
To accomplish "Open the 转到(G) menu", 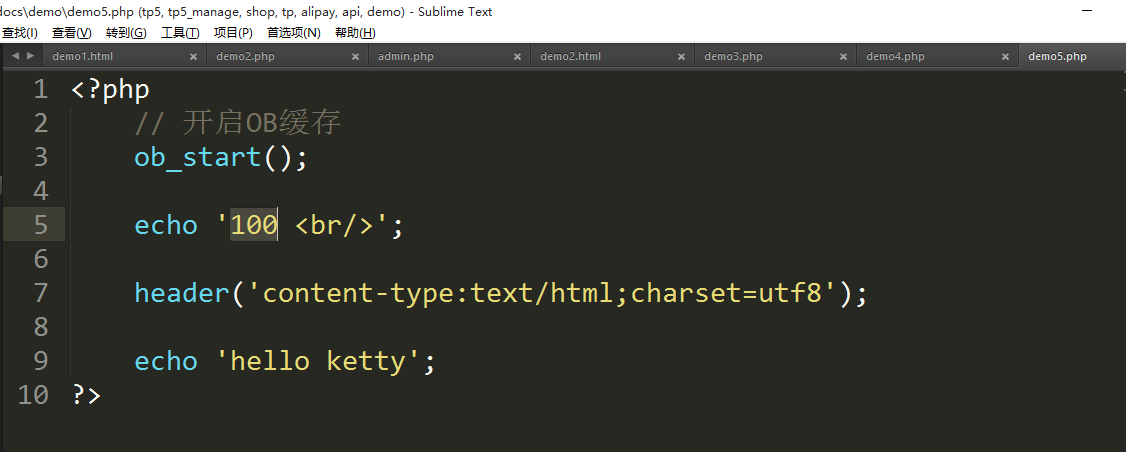I will (125, 33).
